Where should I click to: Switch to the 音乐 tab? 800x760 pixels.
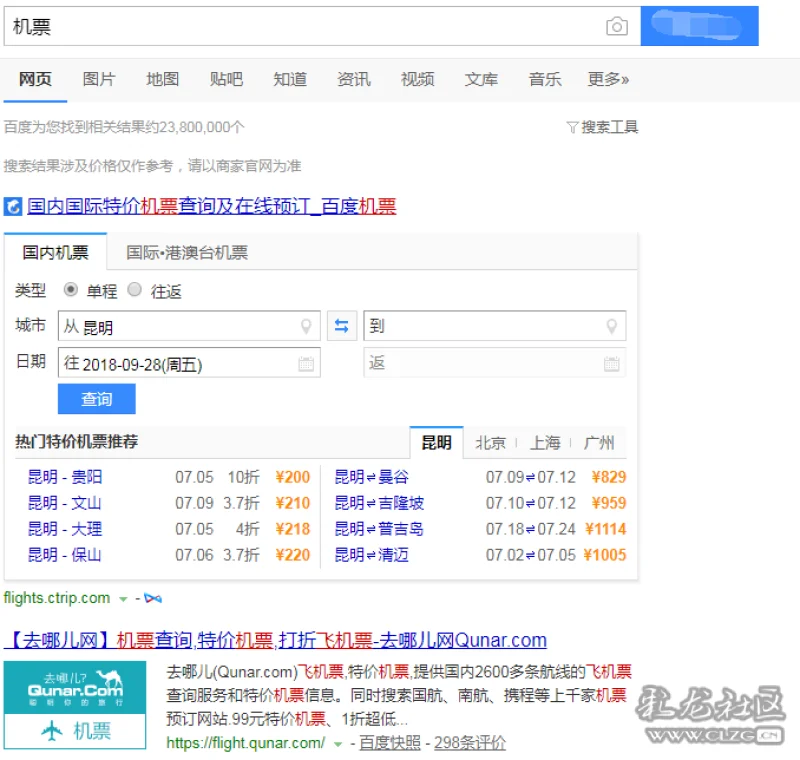pos(545,79)
